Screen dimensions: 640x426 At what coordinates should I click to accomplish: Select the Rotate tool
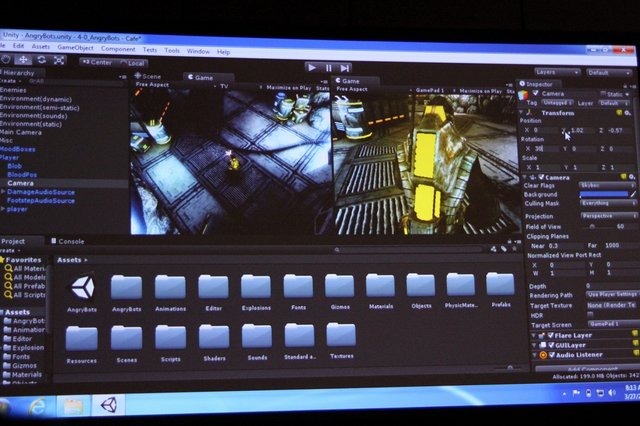41,60
